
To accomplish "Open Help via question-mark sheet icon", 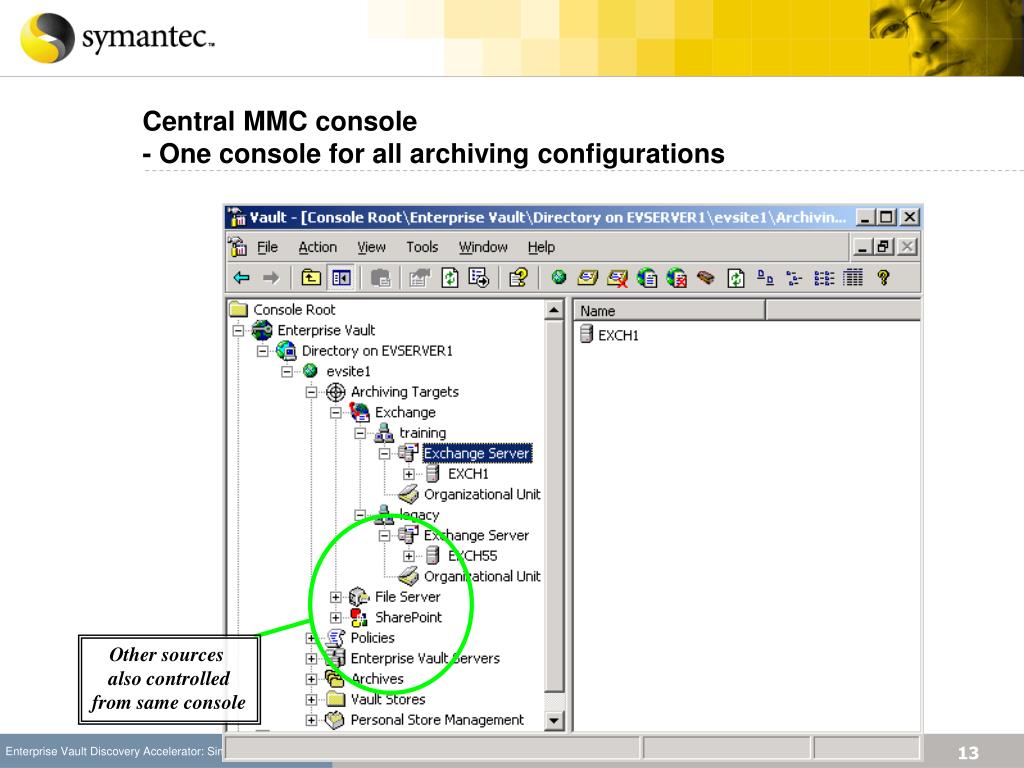I will 519,278.
